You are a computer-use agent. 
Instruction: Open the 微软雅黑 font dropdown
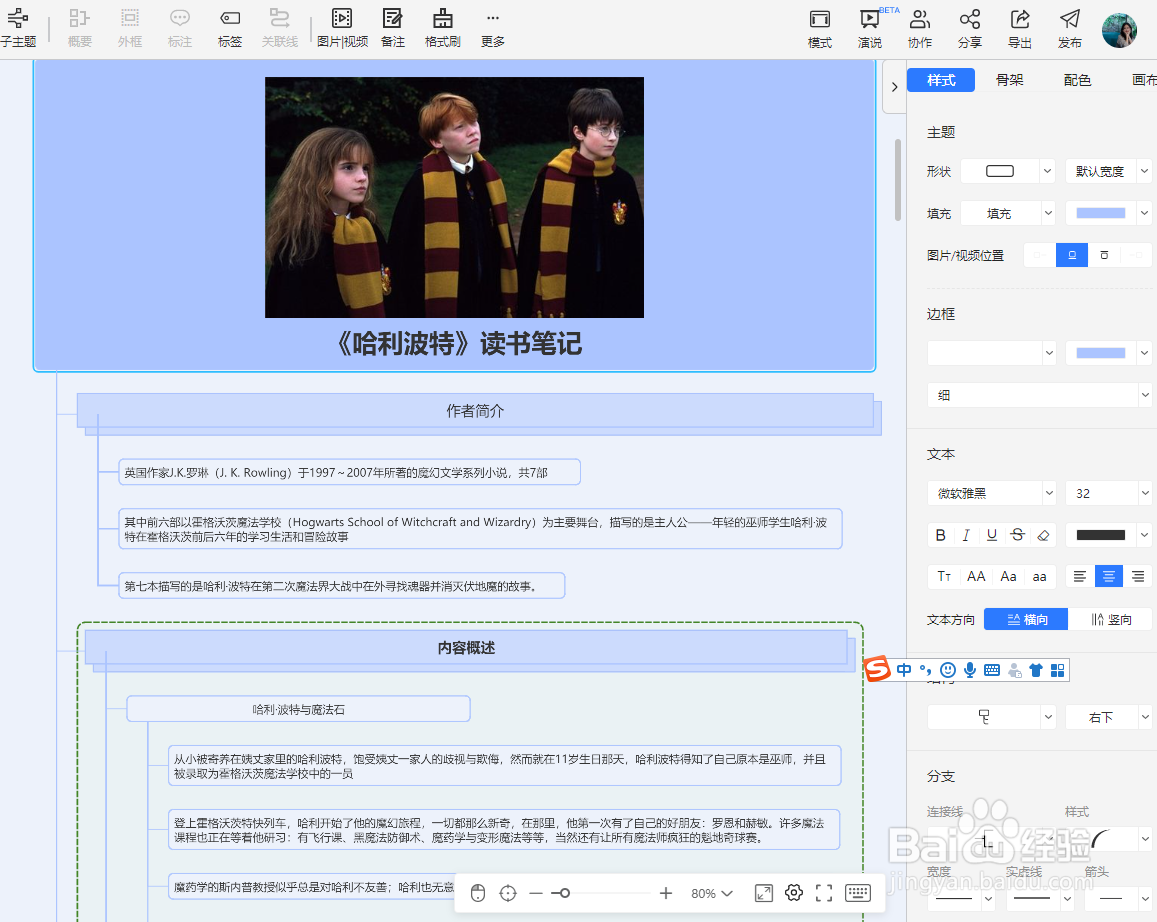(x=992, y=493)
